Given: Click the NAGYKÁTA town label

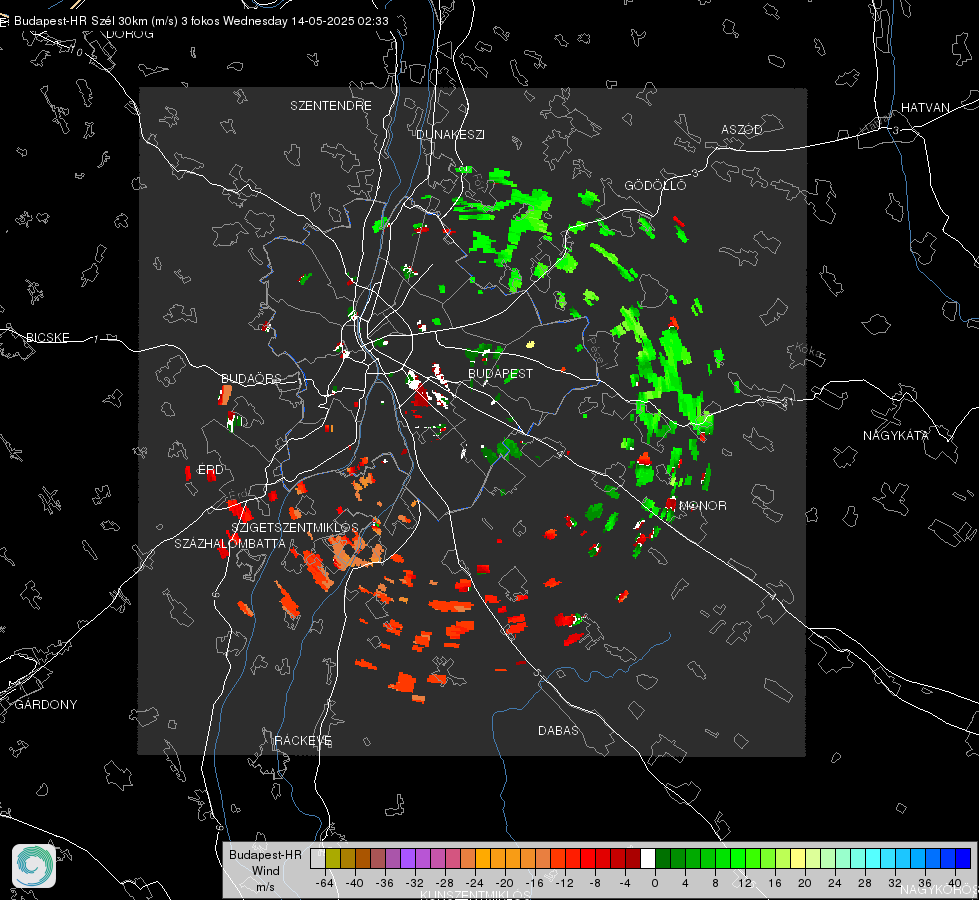Looking at the screenshot, I should click(x=896, y=435).
